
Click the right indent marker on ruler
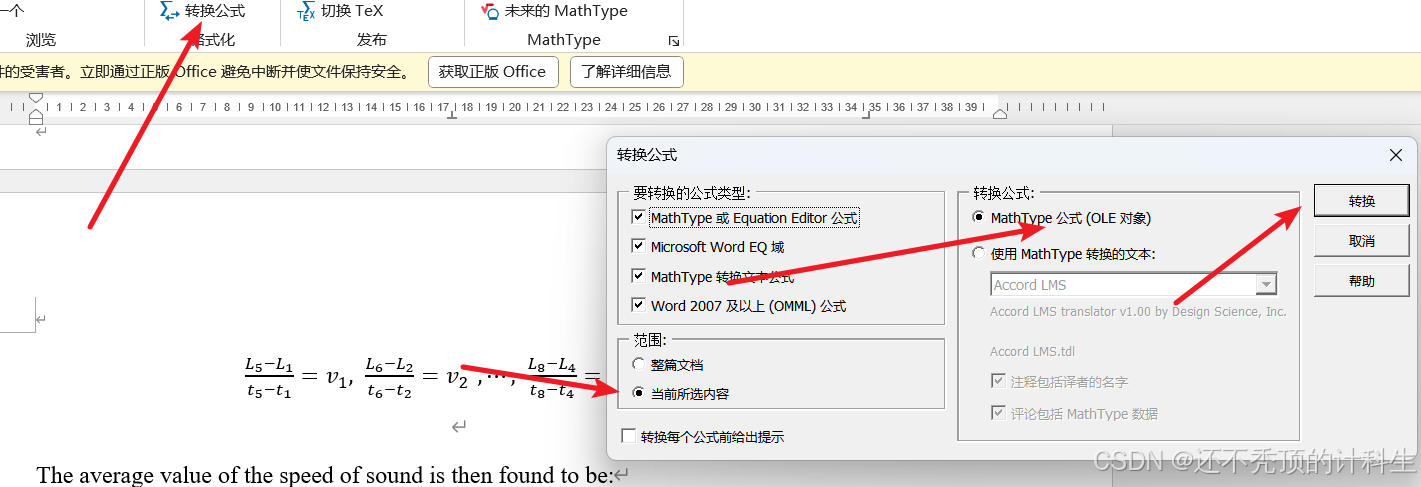coord(999,116)
